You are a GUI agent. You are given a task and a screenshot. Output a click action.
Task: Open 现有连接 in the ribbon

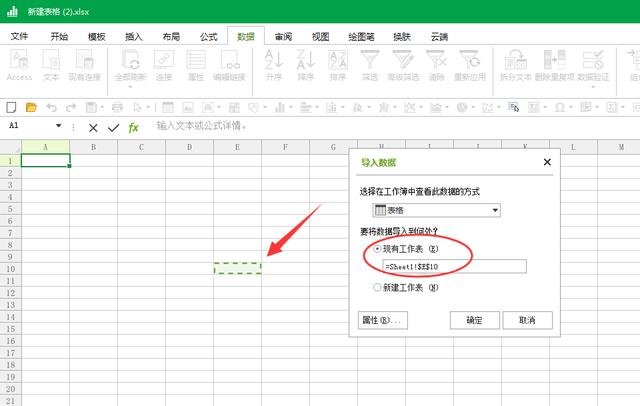(x=84, y=65)
